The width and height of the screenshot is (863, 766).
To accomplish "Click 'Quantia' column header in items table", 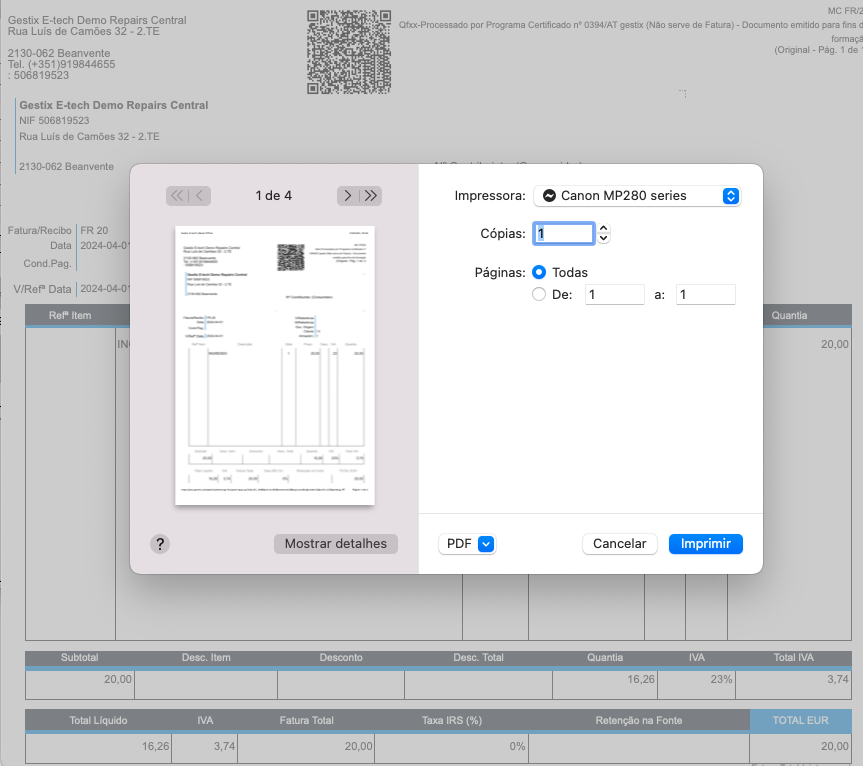I will click(789, 315).
